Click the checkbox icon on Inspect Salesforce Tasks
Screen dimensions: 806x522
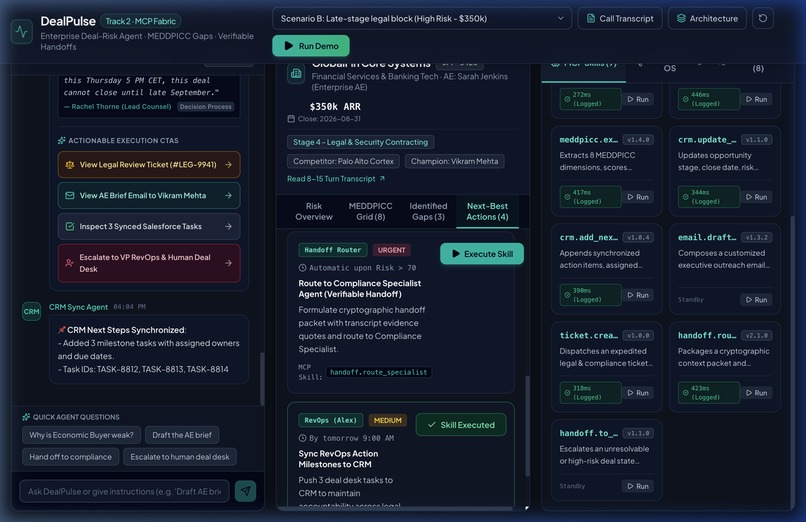point(69,227)
